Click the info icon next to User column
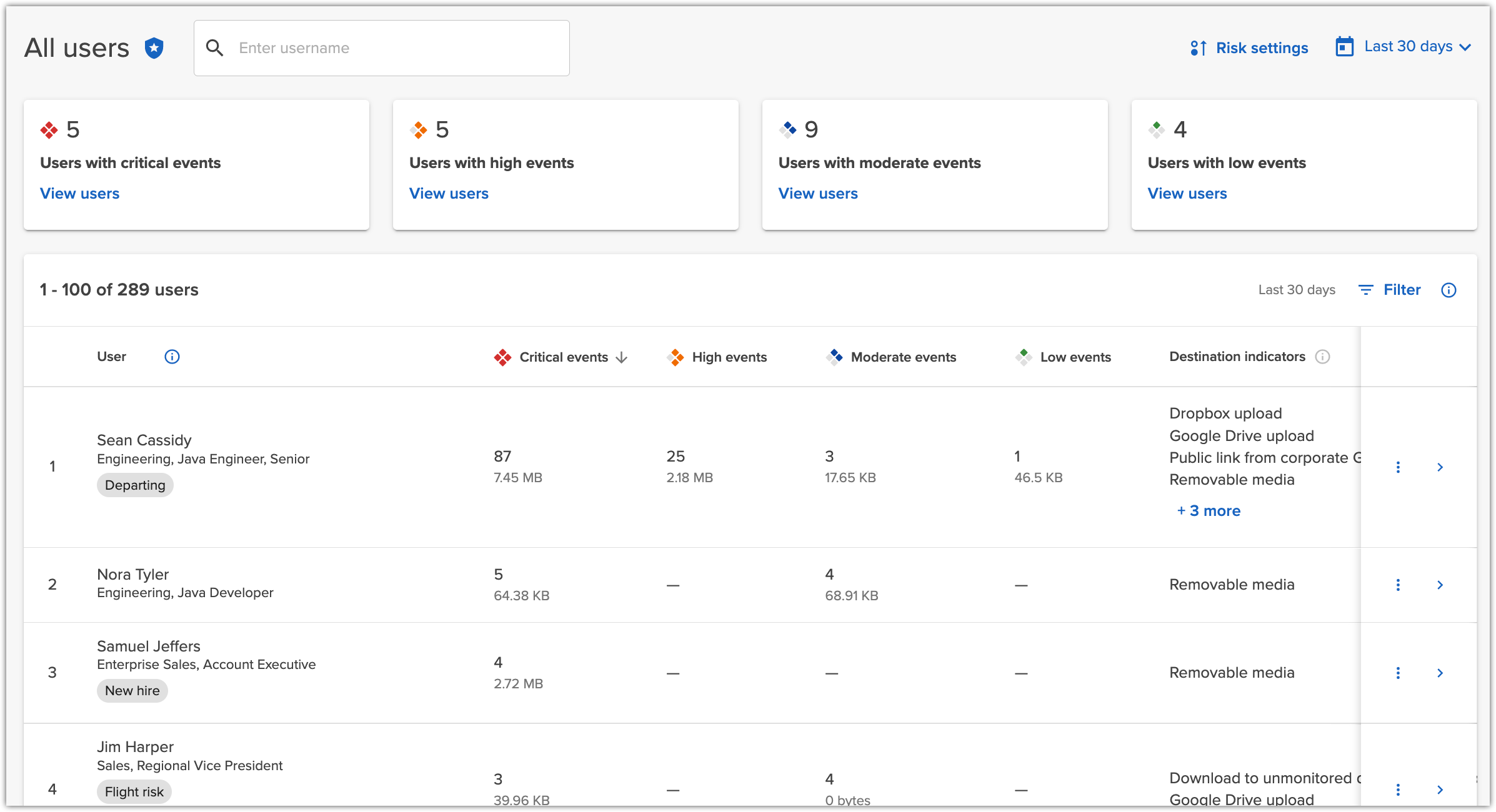Viewport: 1496px width, 812px height. 172,357
